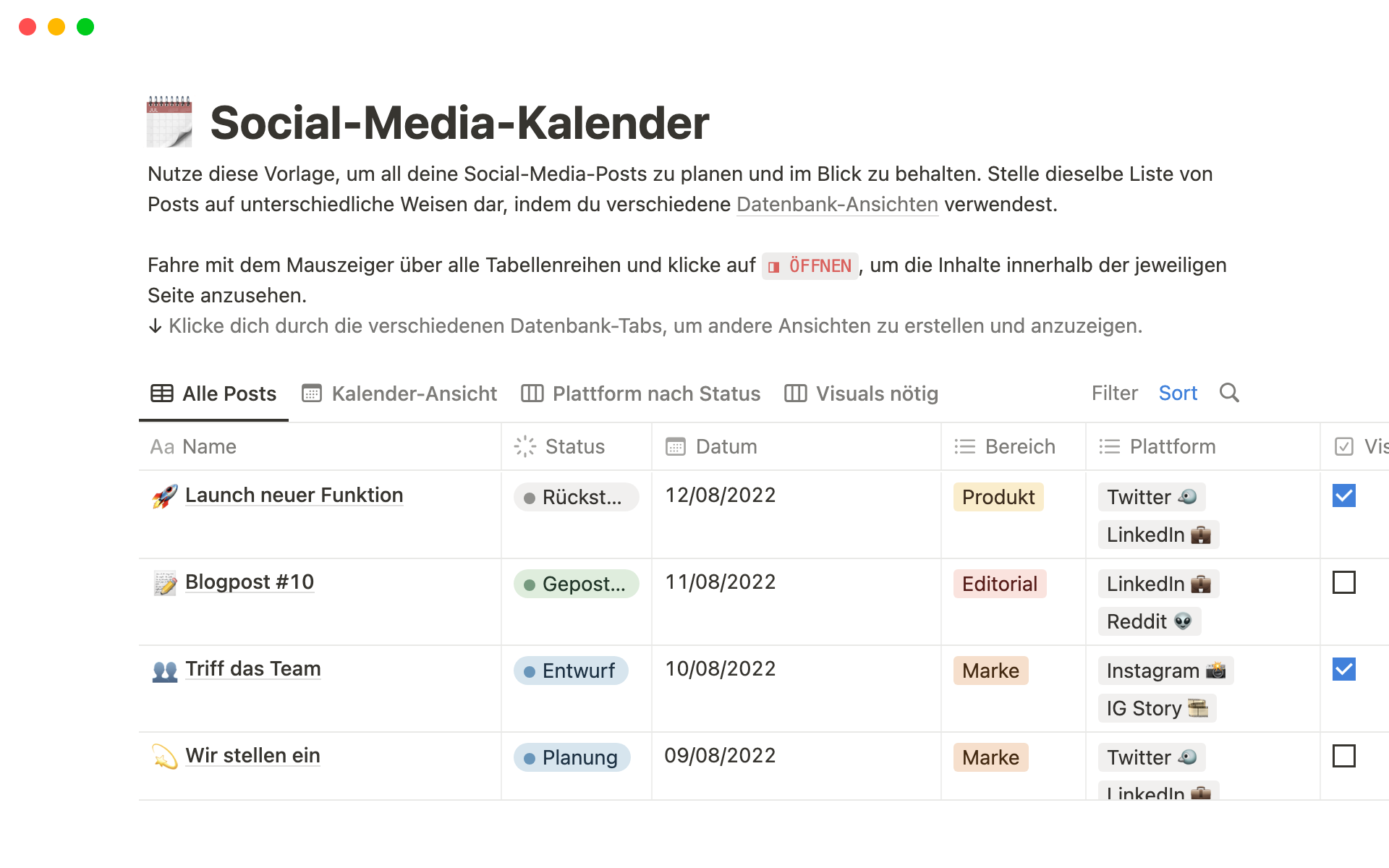This screenshot has width=1389, height=868.
Task: Expand the Gepost... status on Blogpost #10
Action: pyautogui.click(x=571, y=582)
